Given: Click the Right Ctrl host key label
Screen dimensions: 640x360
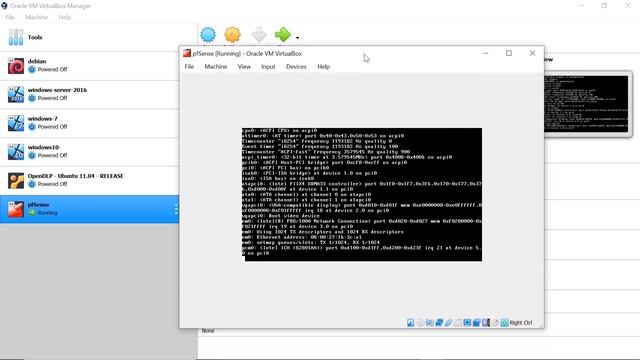Looking at the screenshot, I should [x=521, y=323].
